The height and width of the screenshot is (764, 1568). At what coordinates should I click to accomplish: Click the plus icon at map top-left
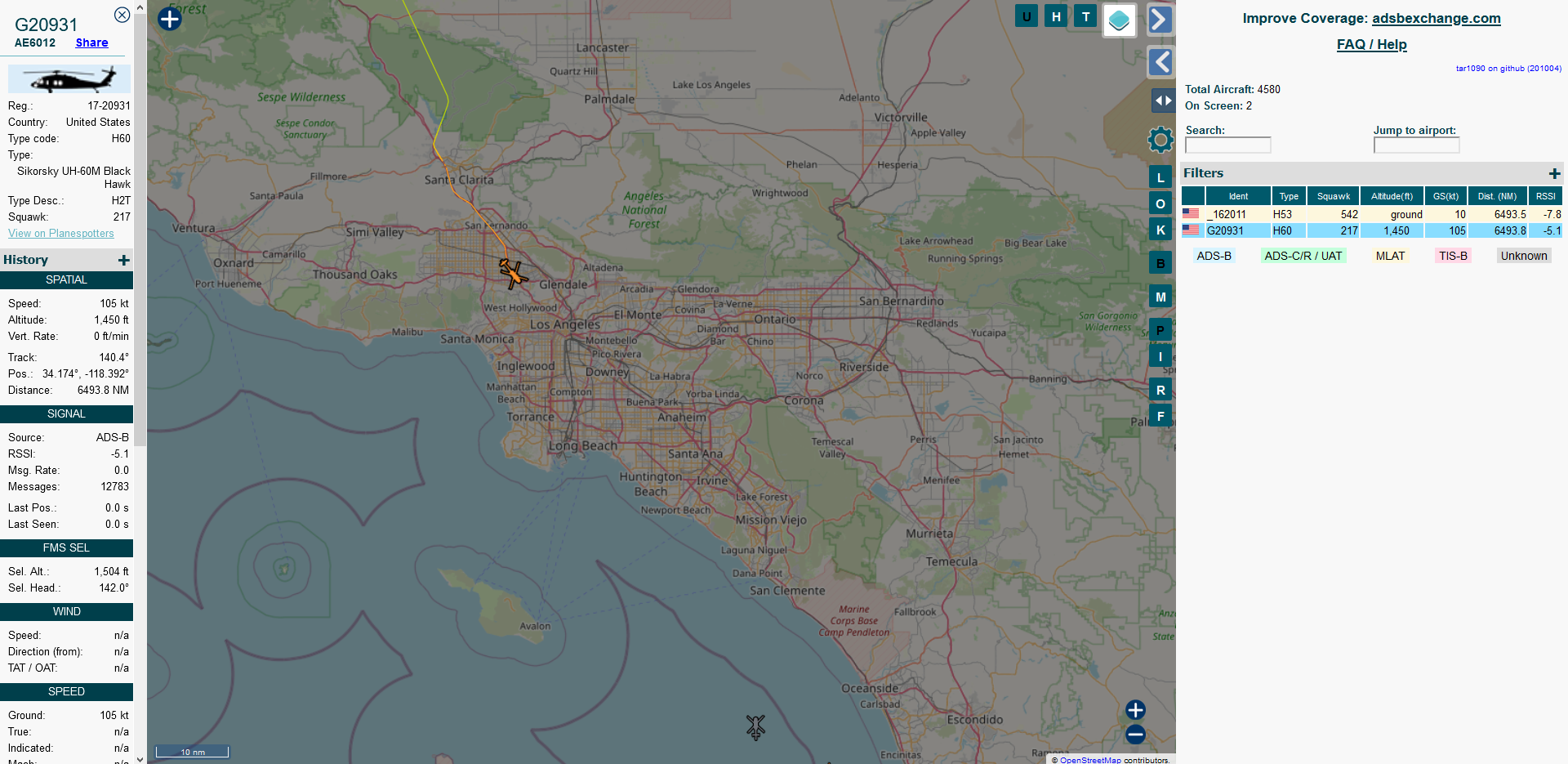point(170,19)
